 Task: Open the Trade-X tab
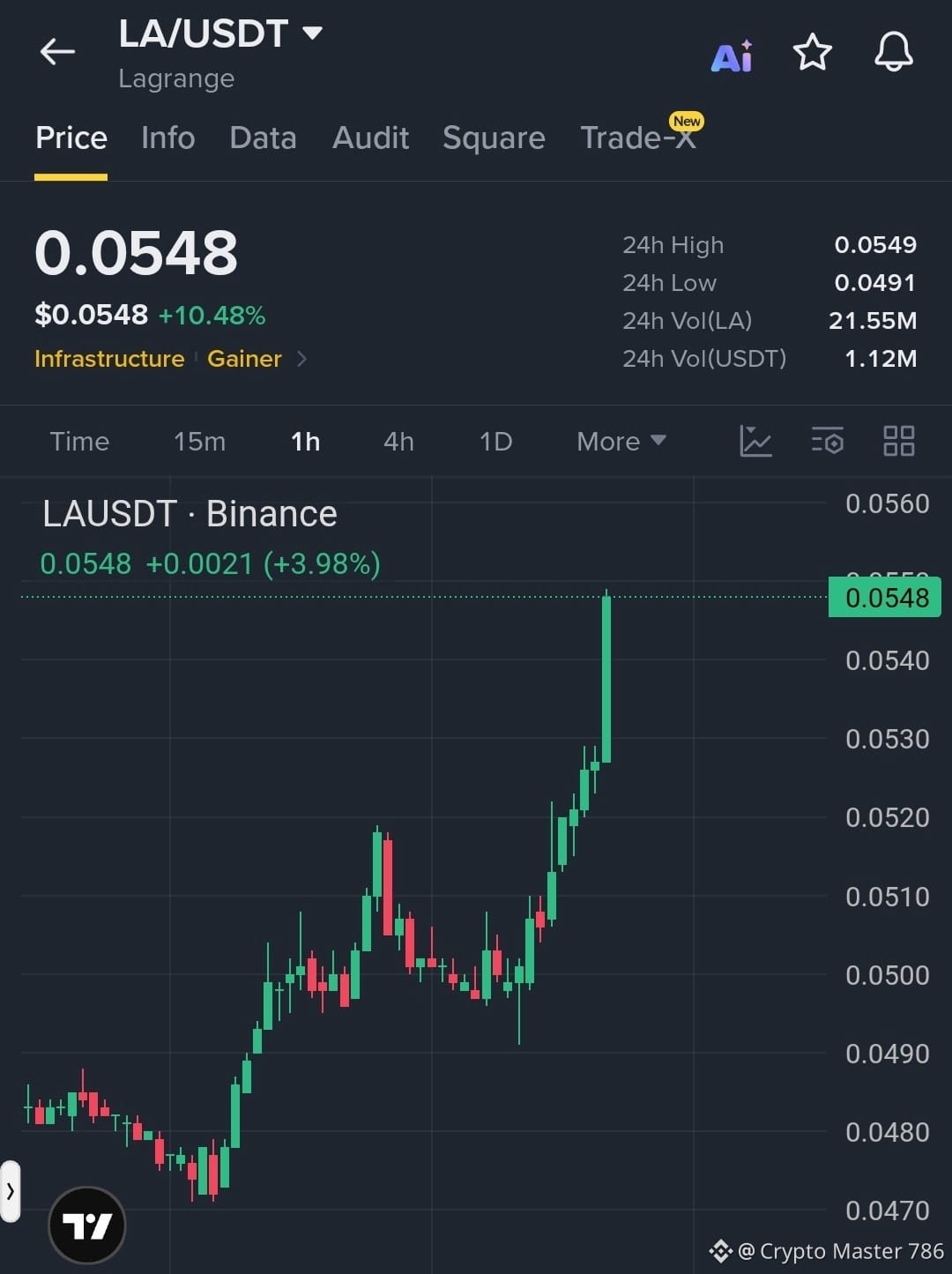pyautogui.click(x=640, y=137)
